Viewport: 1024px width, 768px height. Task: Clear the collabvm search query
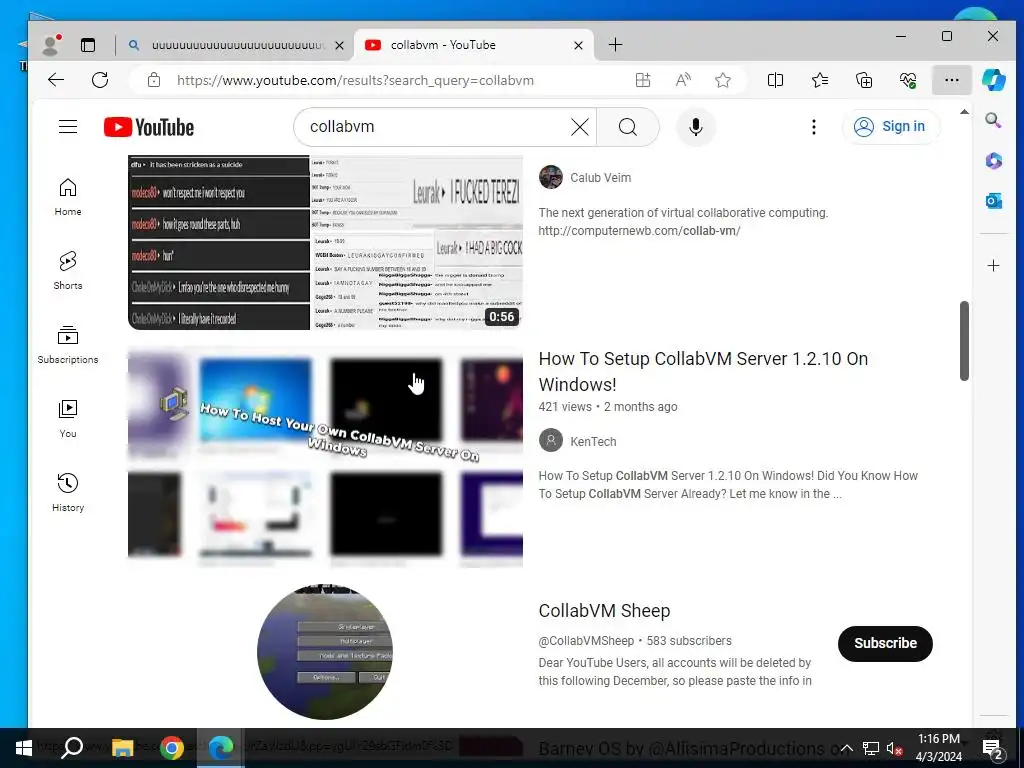580,127
